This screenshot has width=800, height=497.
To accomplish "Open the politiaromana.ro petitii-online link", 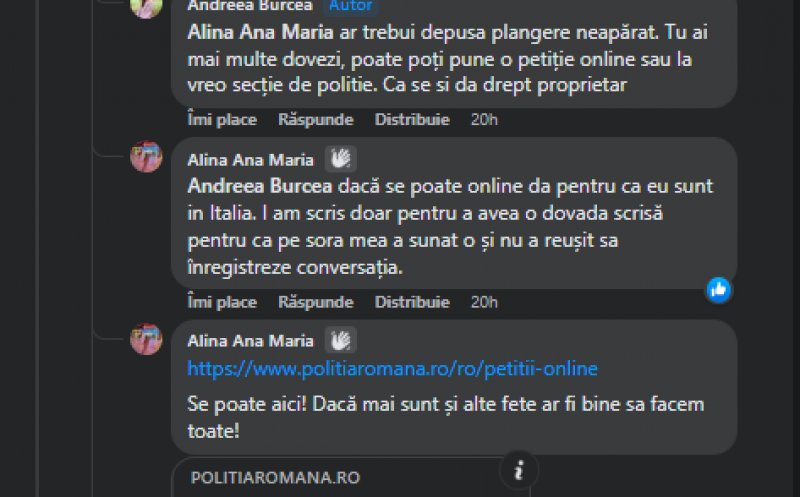I will (392, 369).
